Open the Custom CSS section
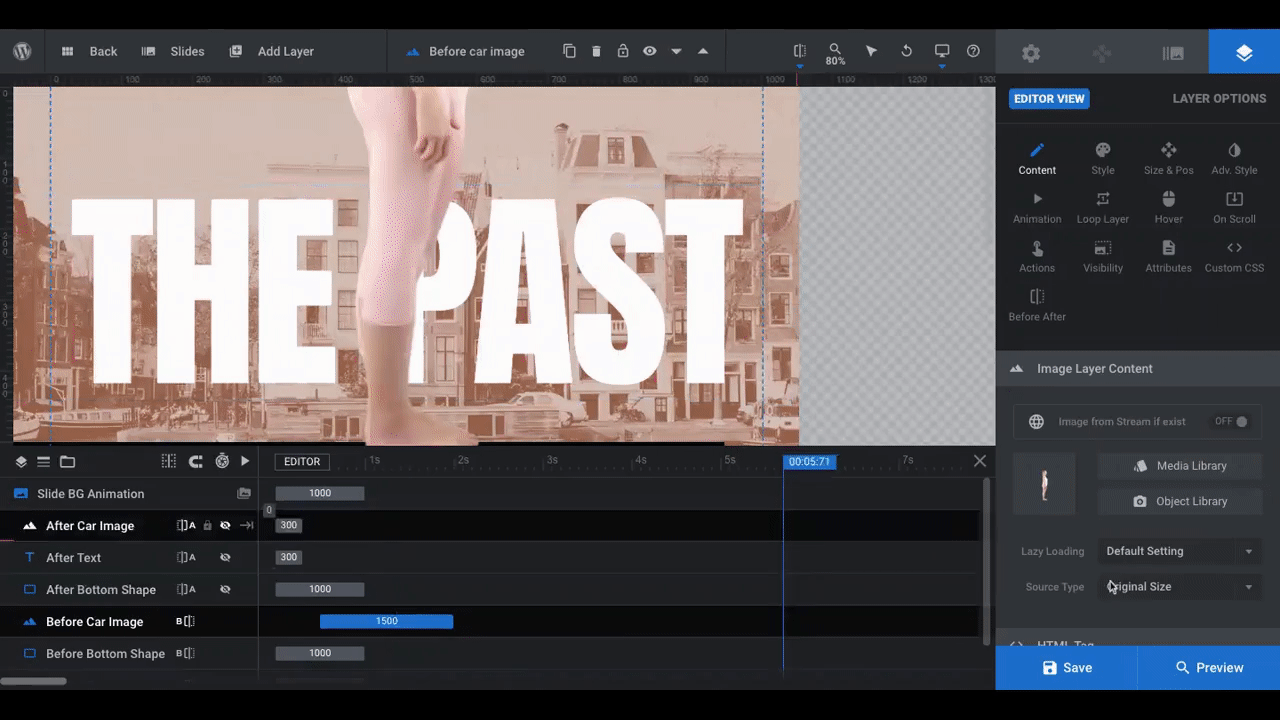 tap(1234, 257)
